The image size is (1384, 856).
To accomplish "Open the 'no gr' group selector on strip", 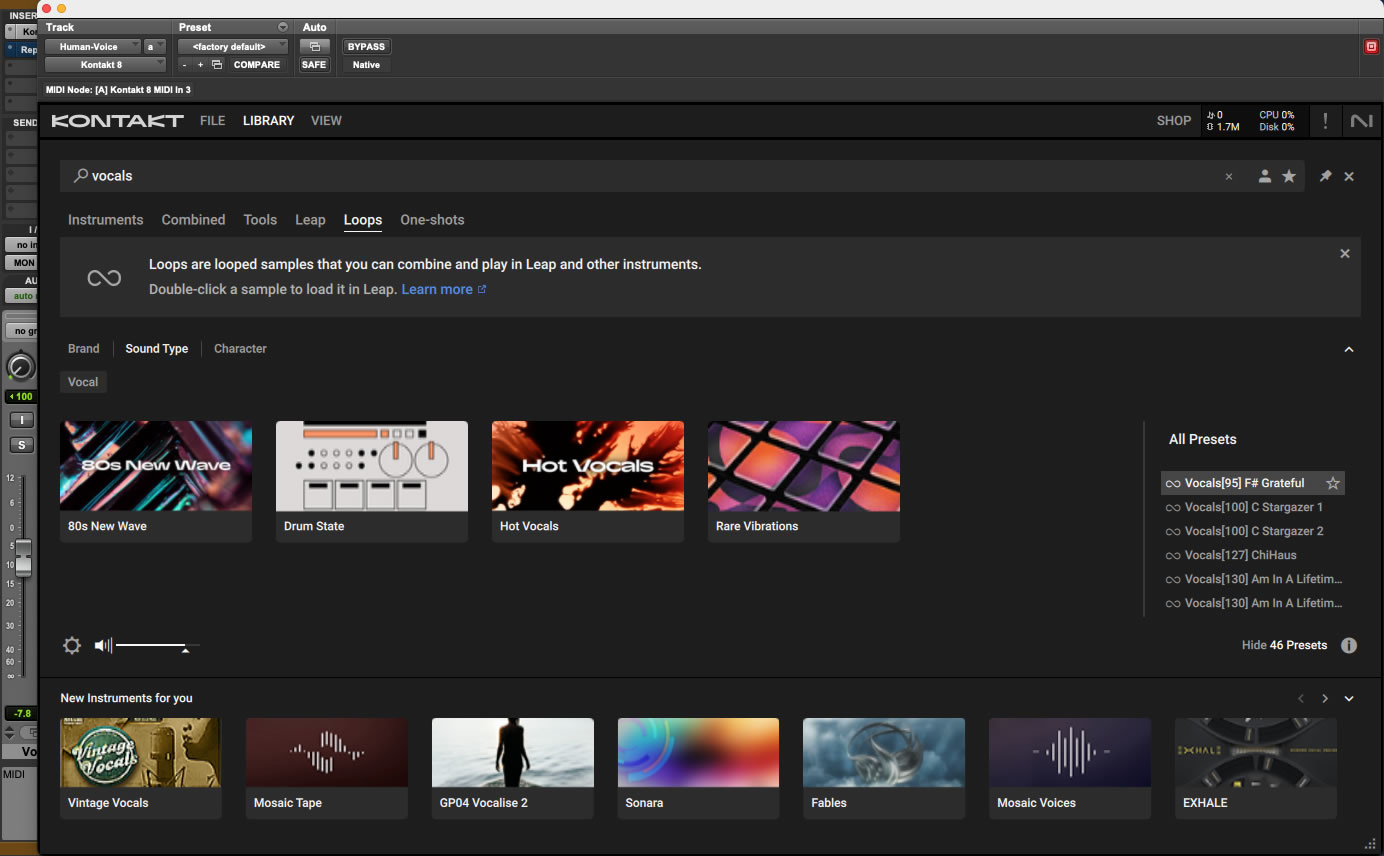I will click(x=21, y=331).
